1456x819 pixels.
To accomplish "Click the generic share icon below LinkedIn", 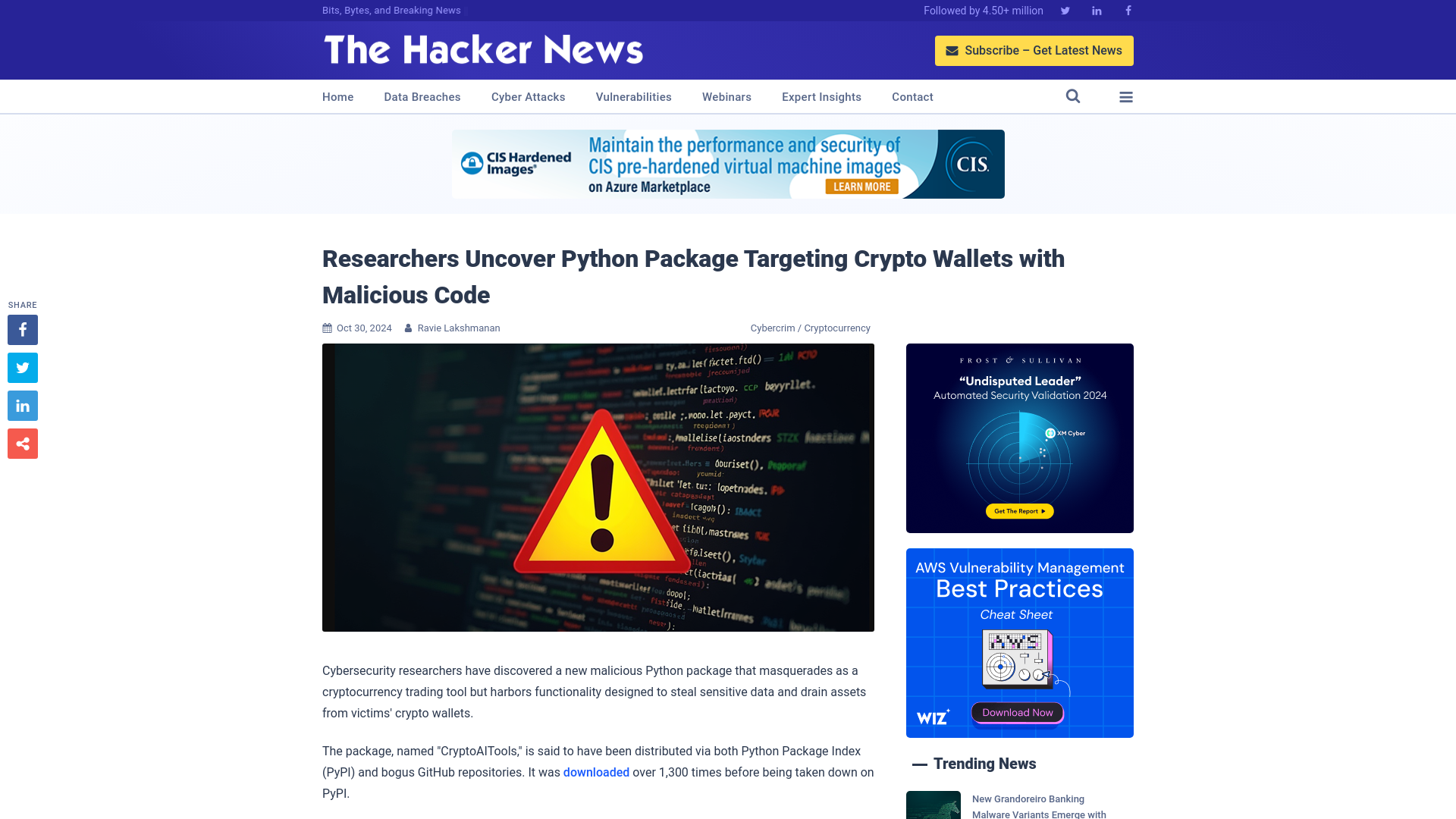I will (23, 443).
